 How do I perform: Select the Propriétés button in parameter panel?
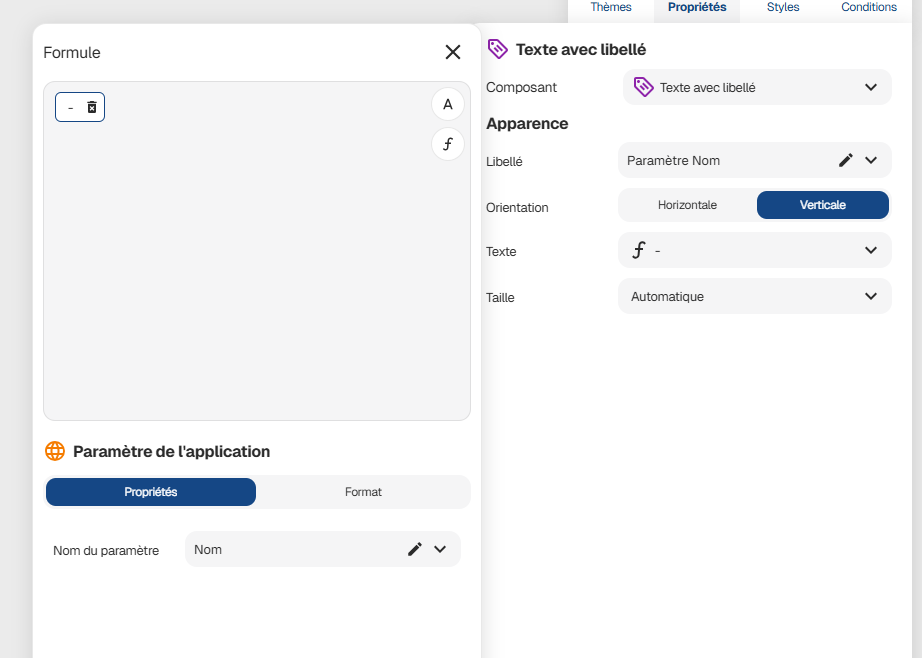pyautogui.click(x=151, y=492)
